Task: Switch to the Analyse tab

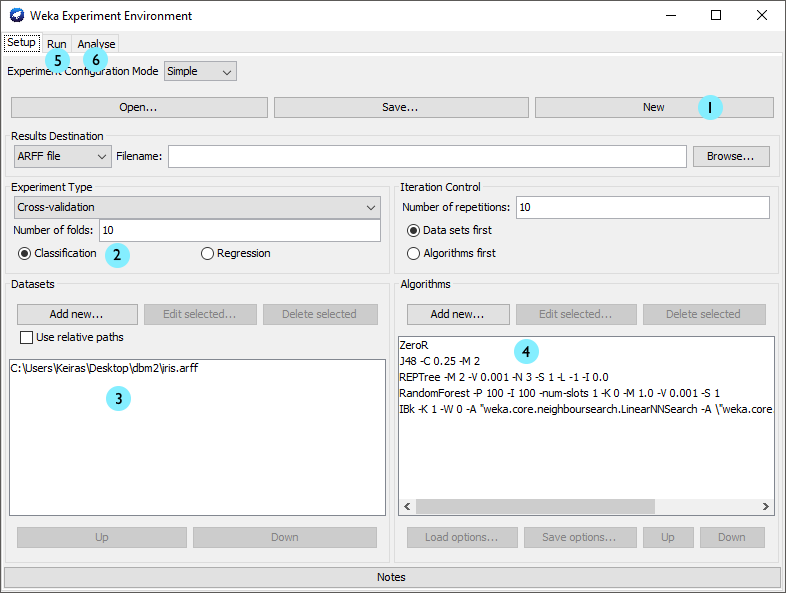Action: click(97, 44)
